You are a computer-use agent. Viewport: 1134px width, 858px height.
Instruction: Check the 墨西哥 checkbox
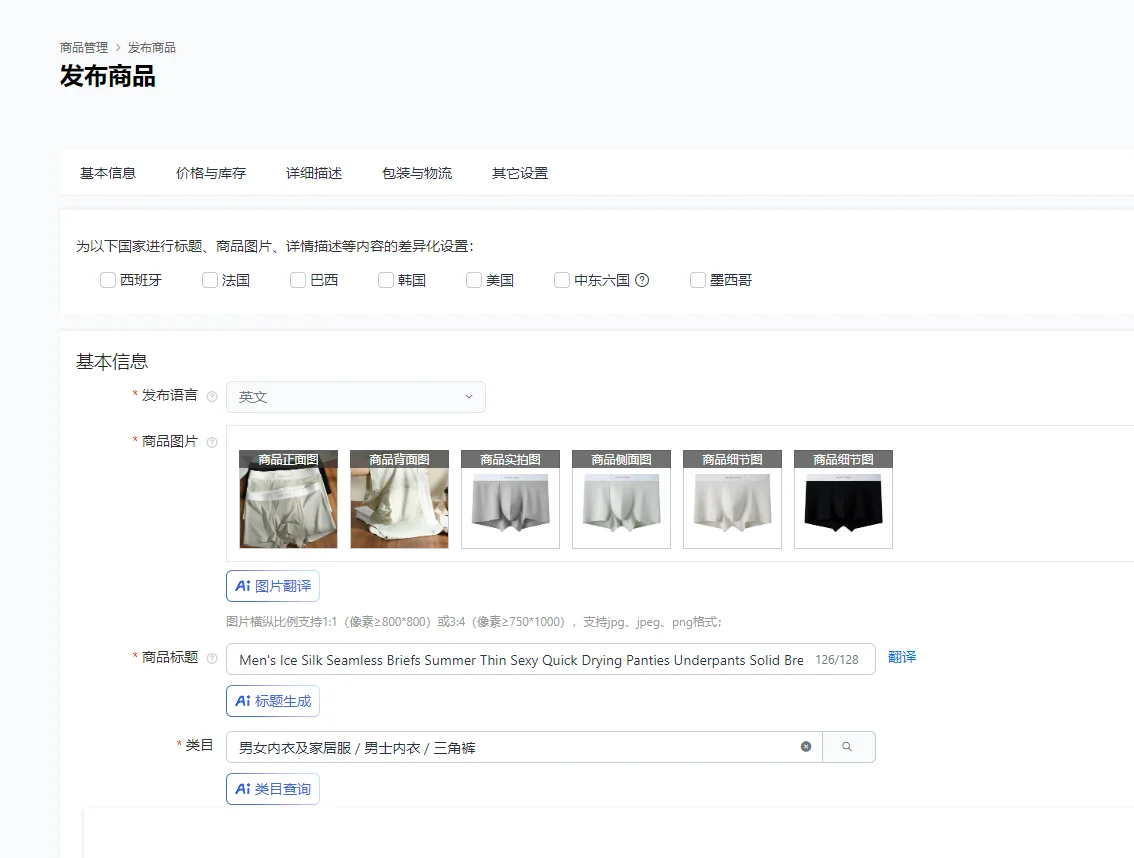[x=698, y=280]
